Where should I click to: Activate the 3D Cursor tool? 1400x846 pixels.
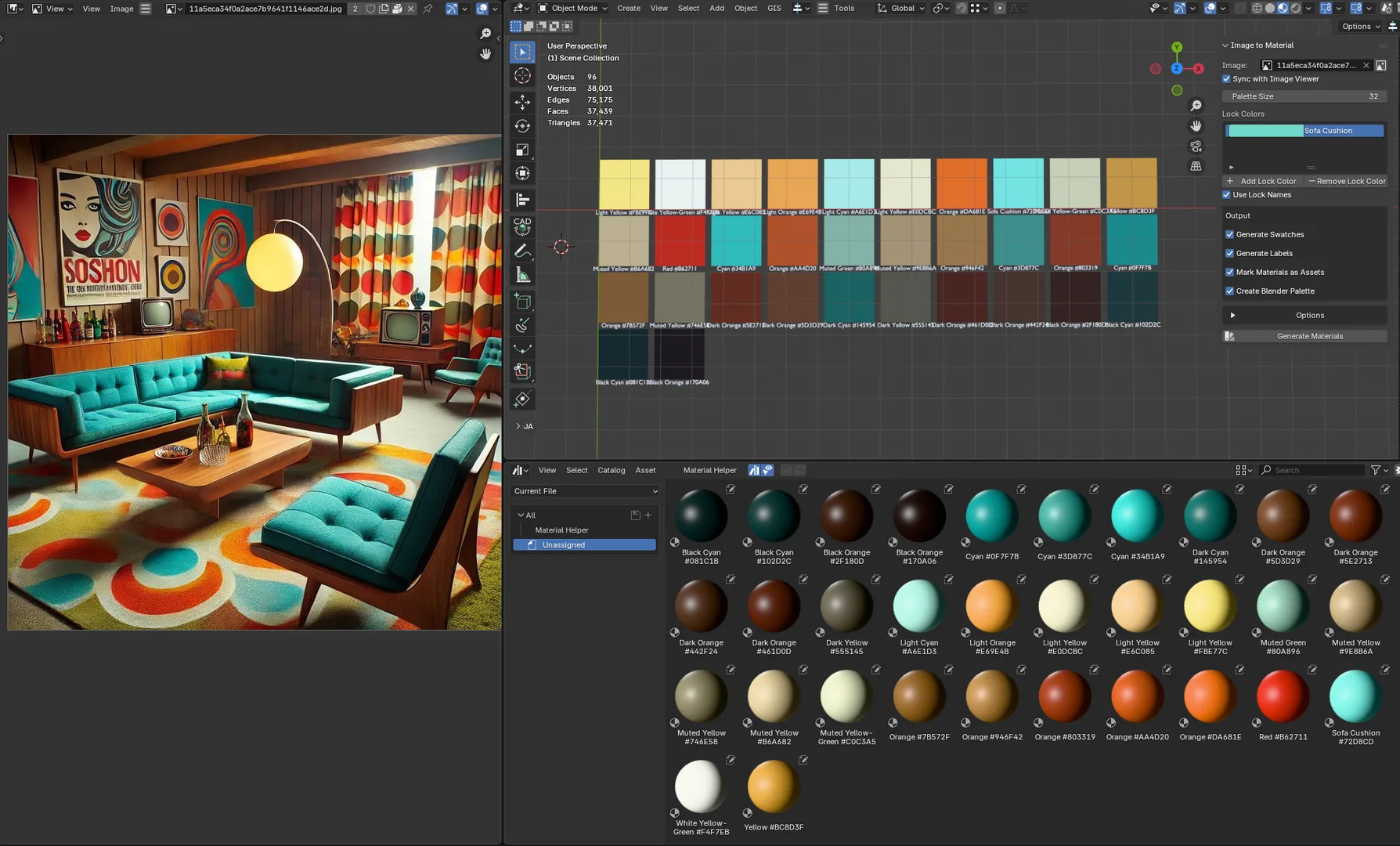pos(522,76)
